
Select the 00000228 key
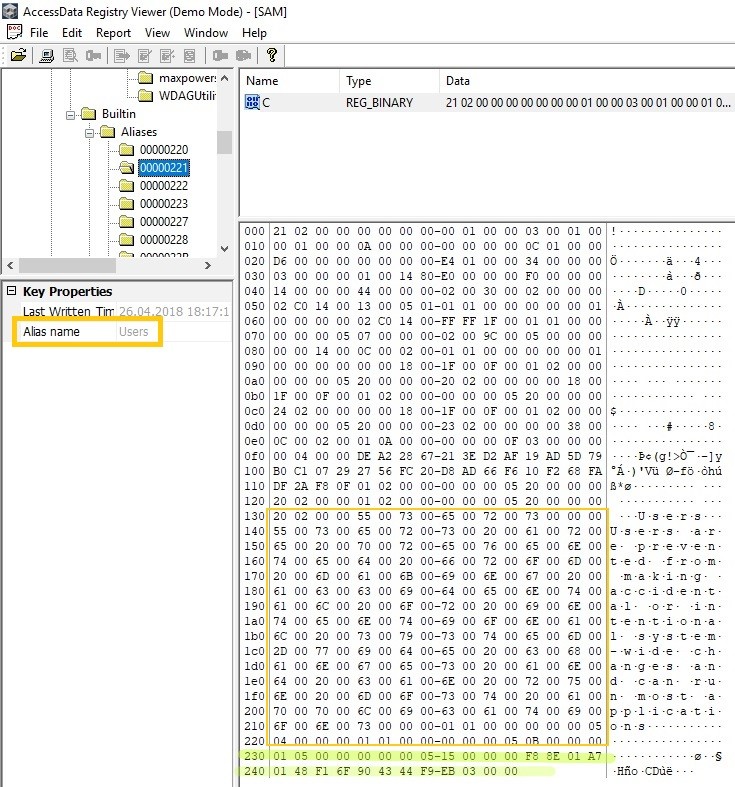[164, 240]
